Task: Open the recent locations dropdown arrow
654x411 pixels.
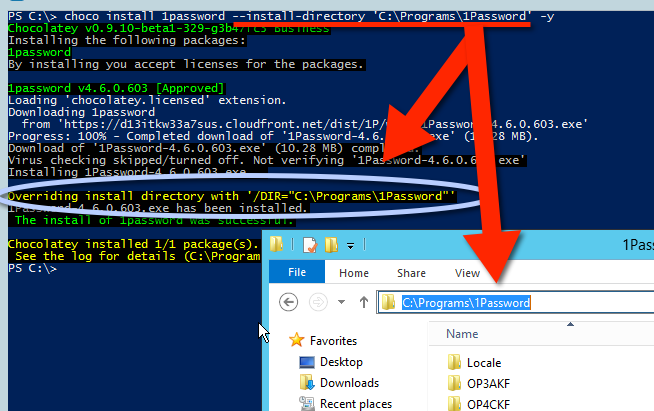Action: pos(339,302)
